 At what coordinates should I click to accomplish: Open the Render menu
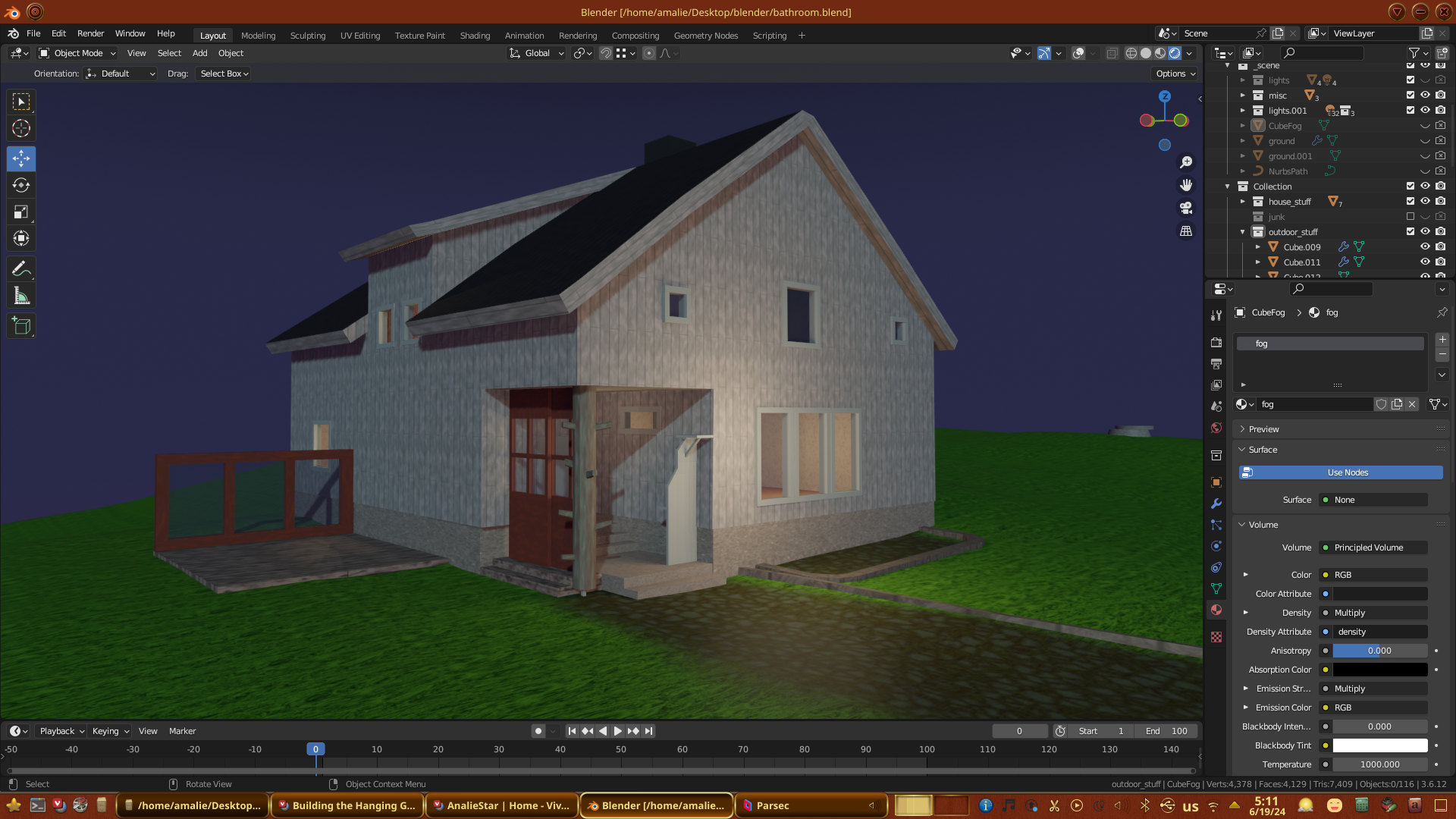pyautogui.click(x=90, y=33)
